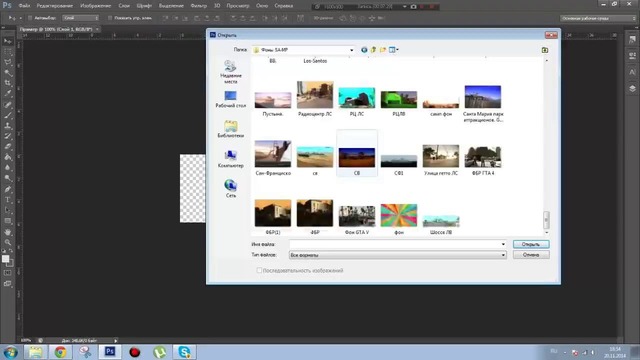This screenshot has height=360, width=640.
Task: Select the Move tool in Photoshop toolbar
Action: click(8, 41)
